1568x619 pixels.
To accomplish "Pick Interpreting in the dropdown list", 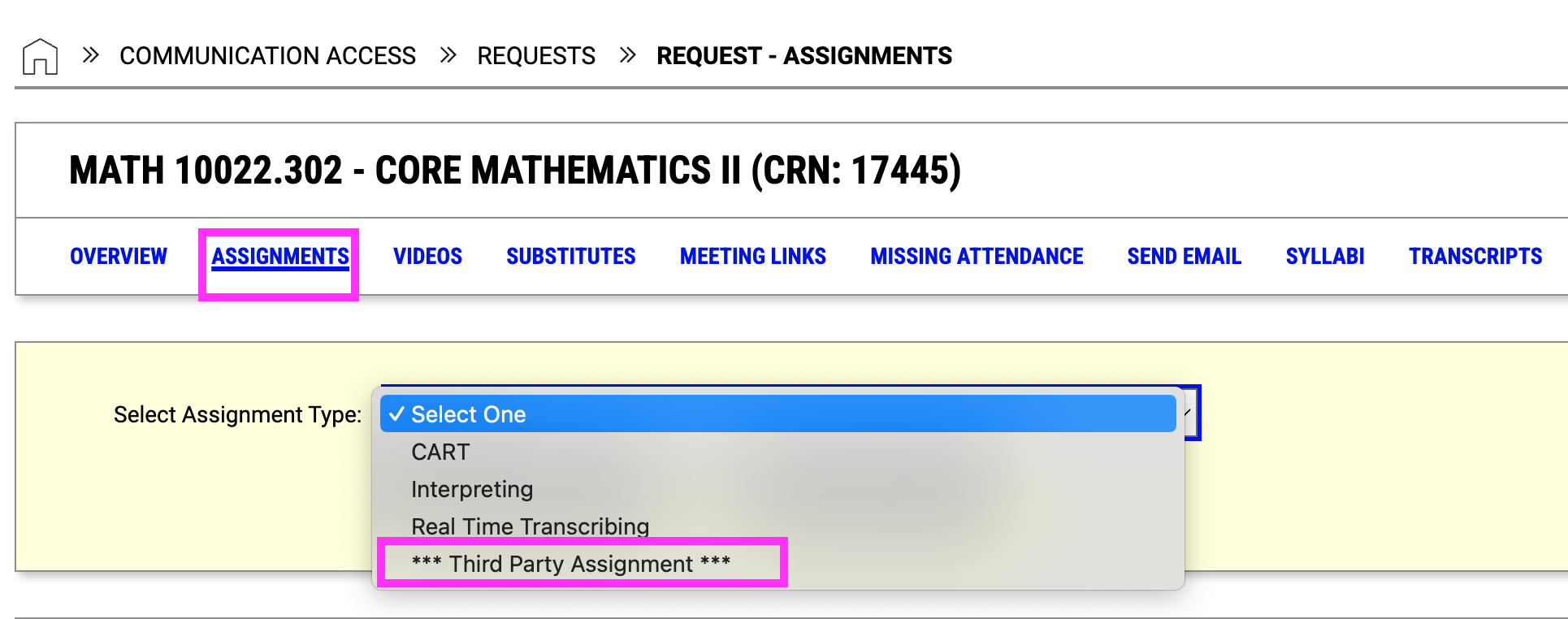I will coord(778,489).
